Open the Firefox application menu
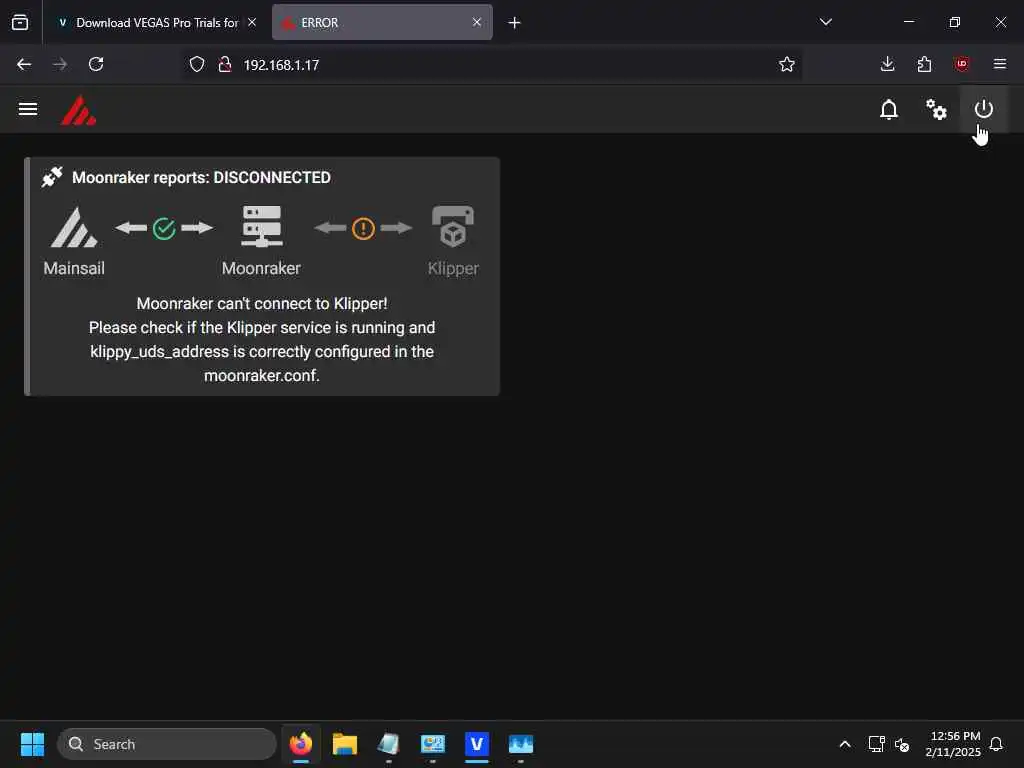This screenshot has width=1024, height=768. 1000,64
